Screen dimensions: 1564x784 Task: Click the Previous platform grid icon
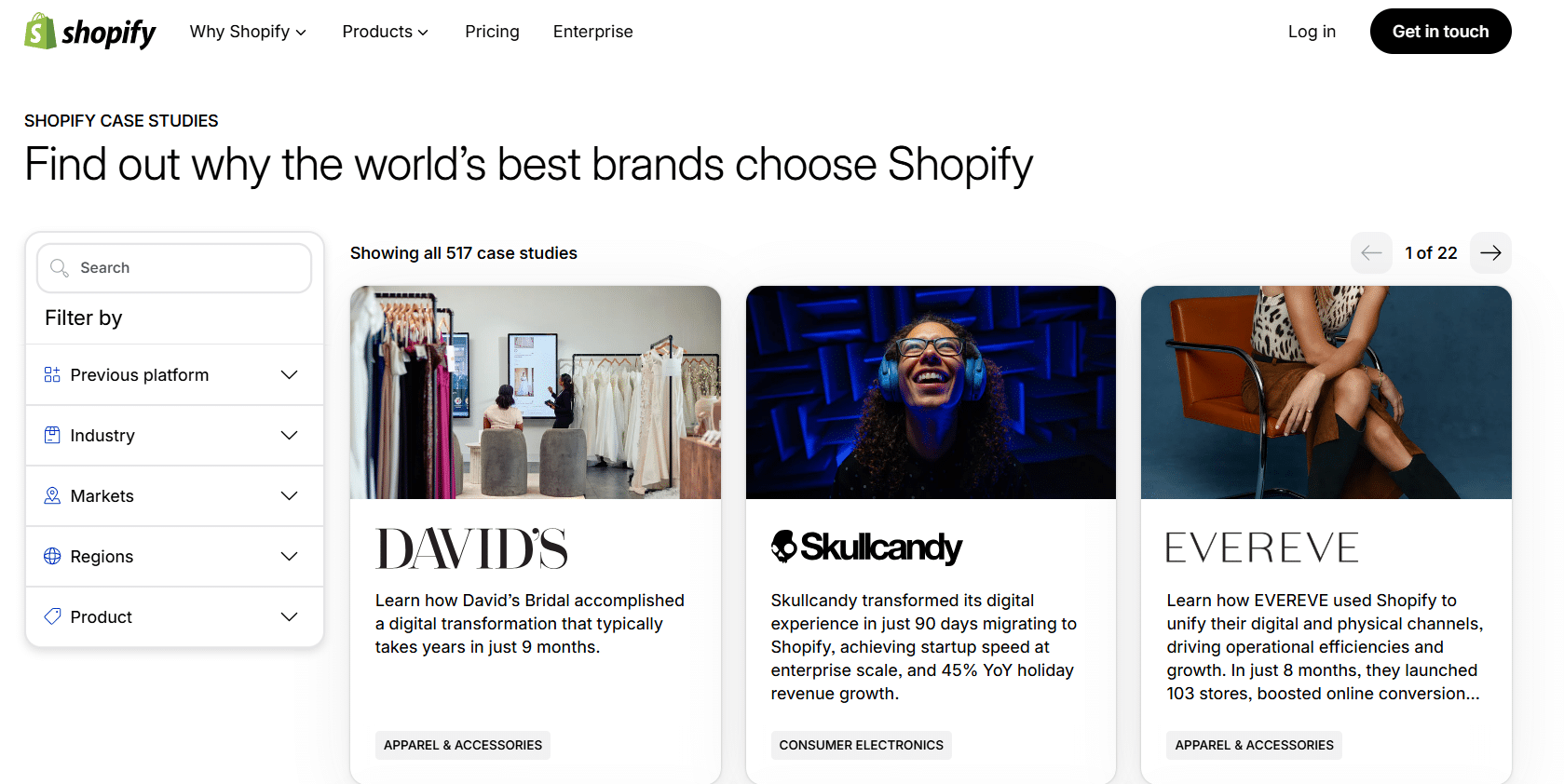[52, 374]
